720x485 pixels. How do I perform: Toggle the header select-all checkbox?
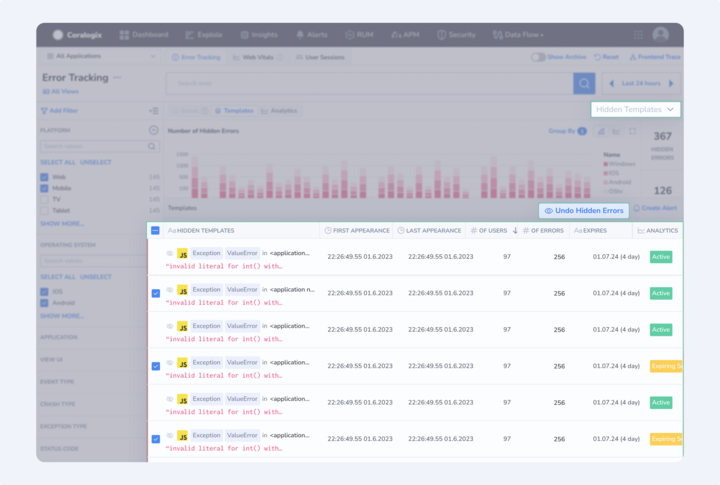pyautogui.click(x=155, y=230)
